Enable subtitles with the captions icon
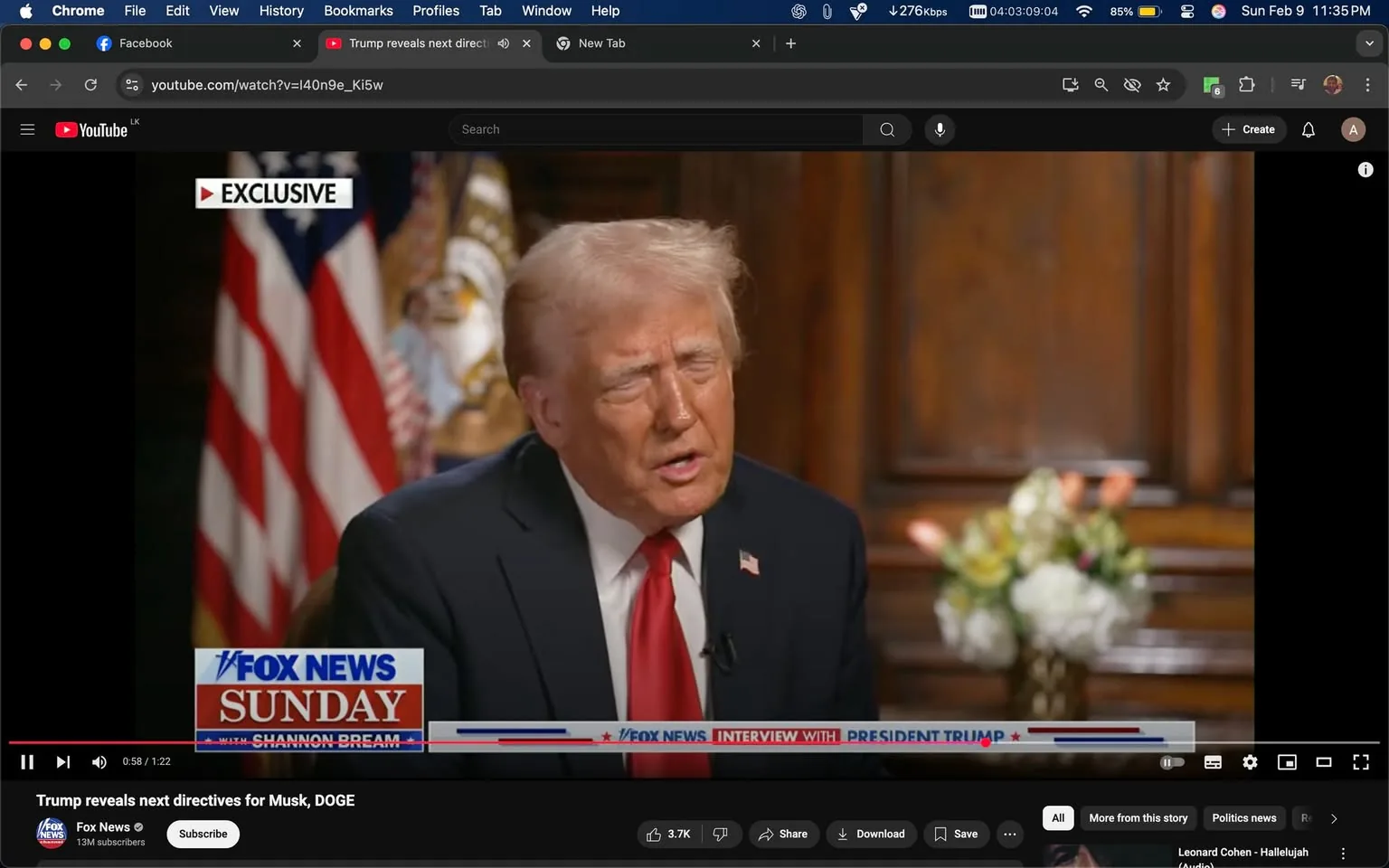Viewport: 1389px width, 868px height. click(x=1213, y=762)
